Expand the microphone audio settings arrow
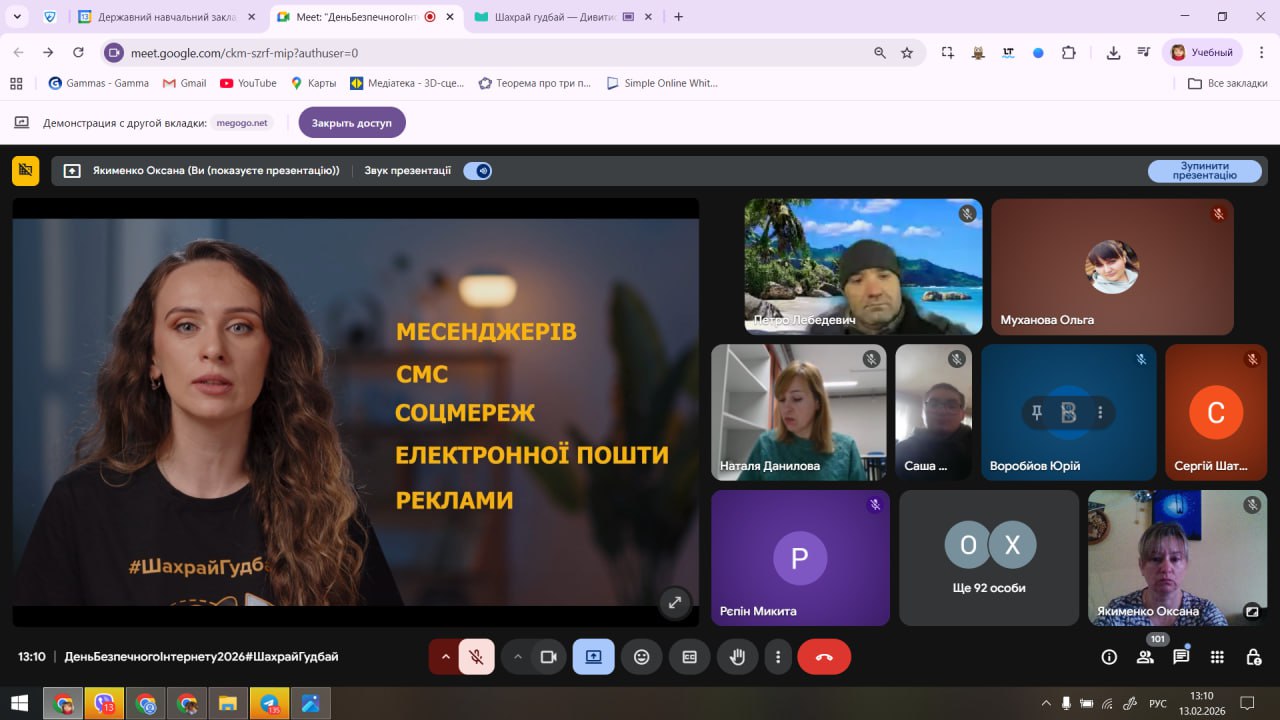This screenshot has width=1280, height=720. 445,657
